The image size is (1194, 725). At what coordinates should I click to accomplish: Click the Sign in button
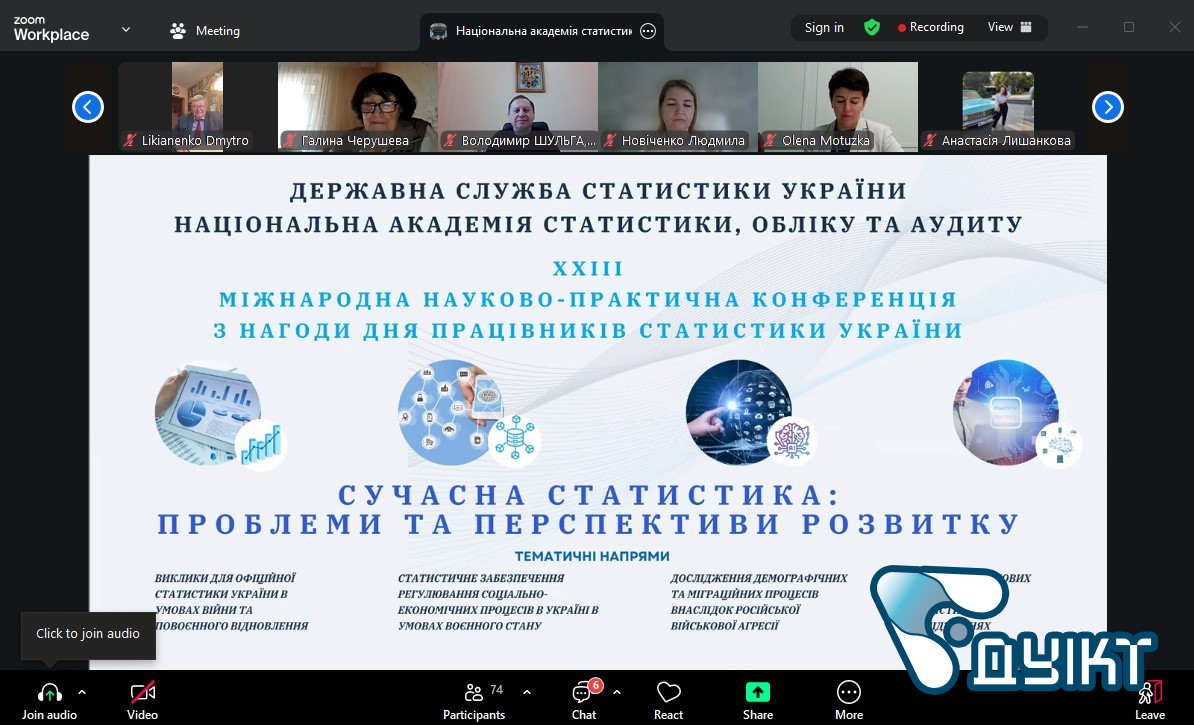824,28
